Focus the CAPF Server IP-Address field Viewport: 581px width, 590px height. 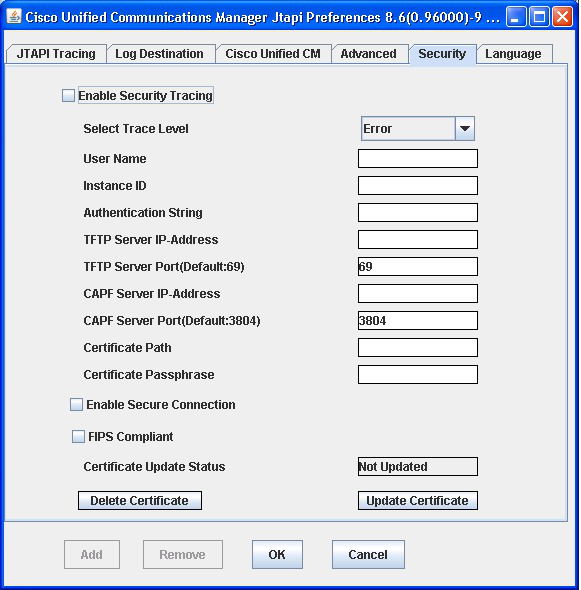[418, 293]
